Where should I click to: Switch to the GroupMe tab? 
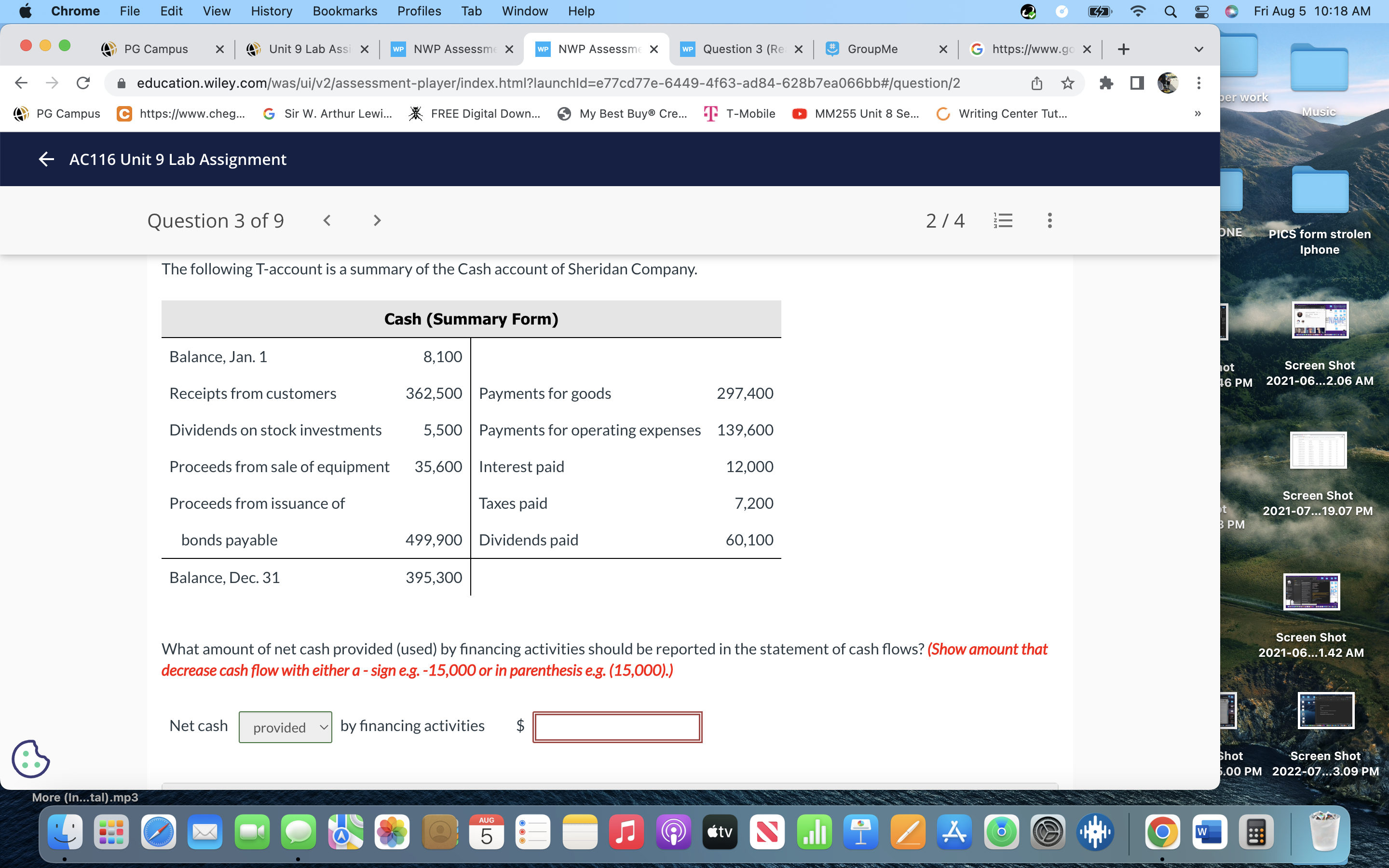[x=874, y=49]
